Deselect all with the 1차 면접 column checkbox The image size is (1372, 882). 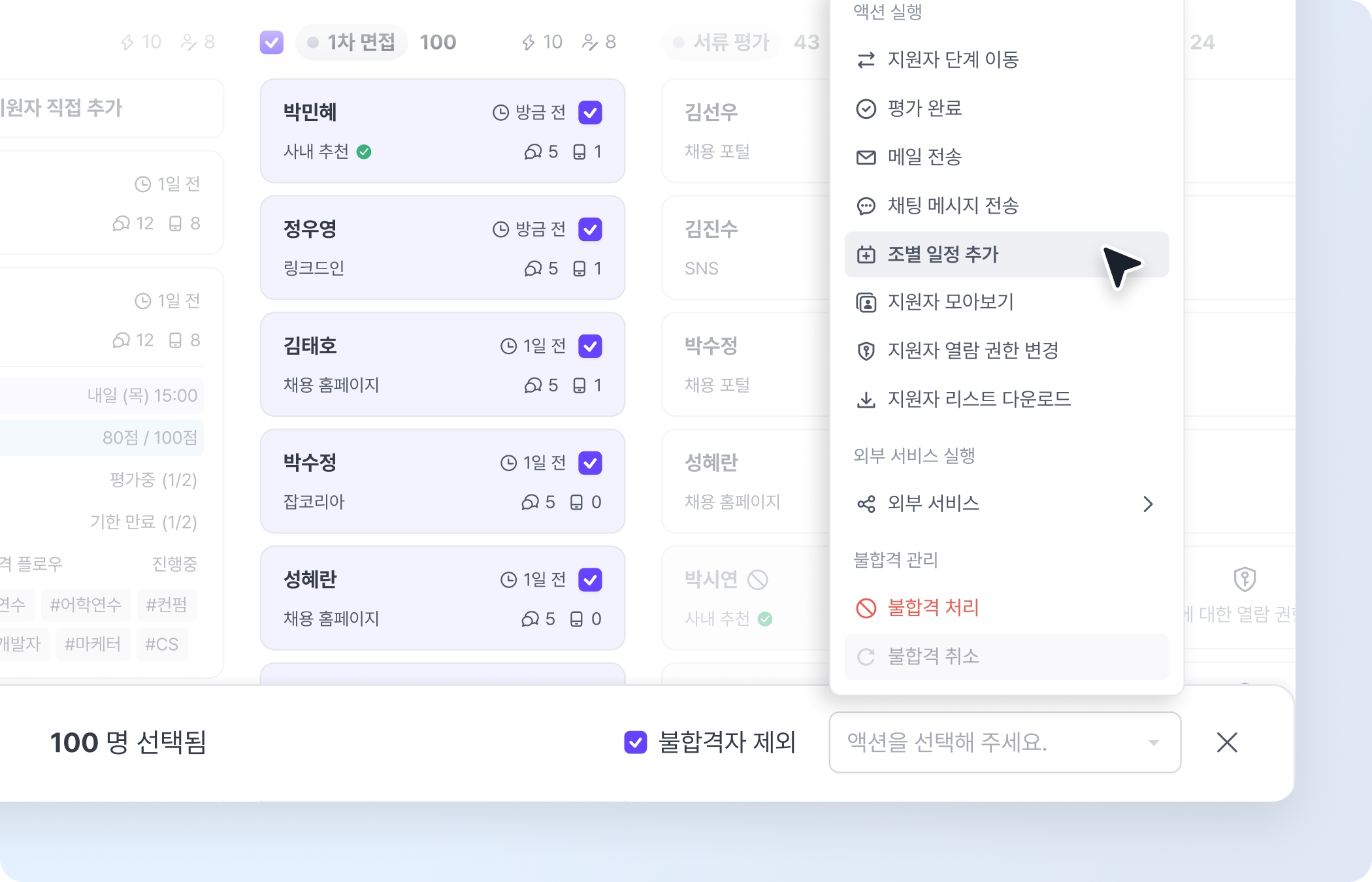coord(272,42)
